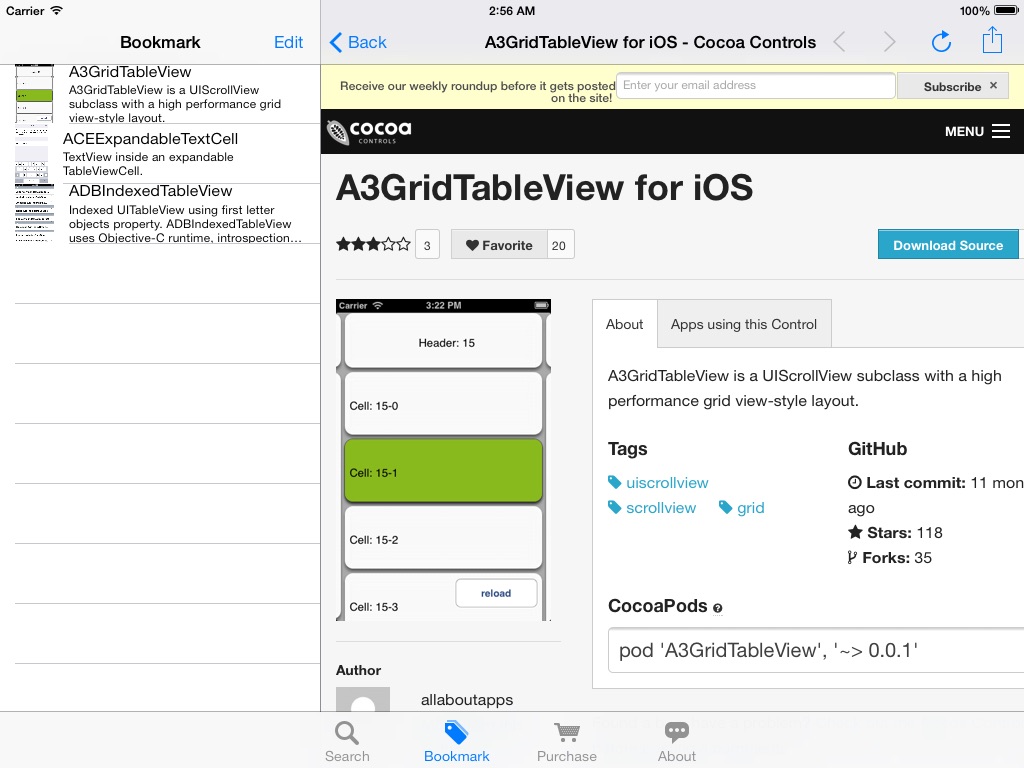The height and width of the screenshot is (768, 1024).
Task: Dismiss the subscribe banner with X
Action: [x=993, y=86]
